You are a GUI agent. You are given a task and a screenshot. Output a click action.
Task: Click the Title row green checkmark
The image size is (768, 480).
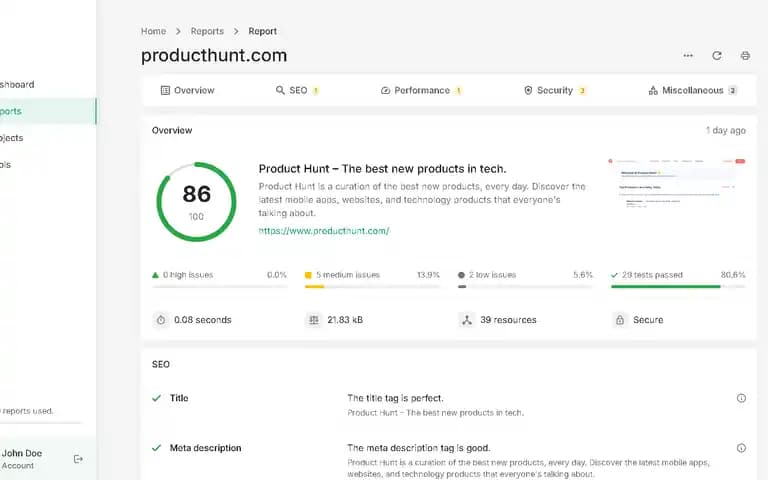[x=156, y=398]
